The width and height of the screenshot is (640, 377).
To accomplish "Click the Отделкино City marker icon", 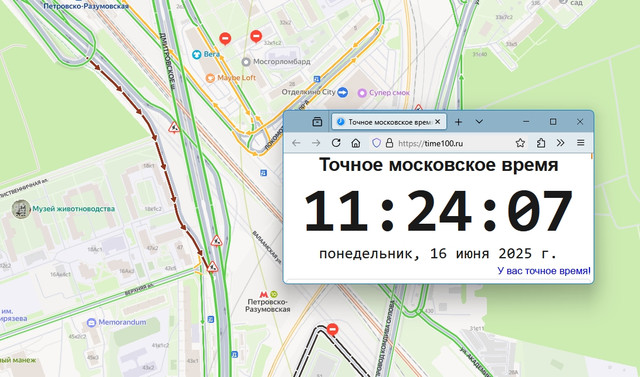I will (342, 92).
